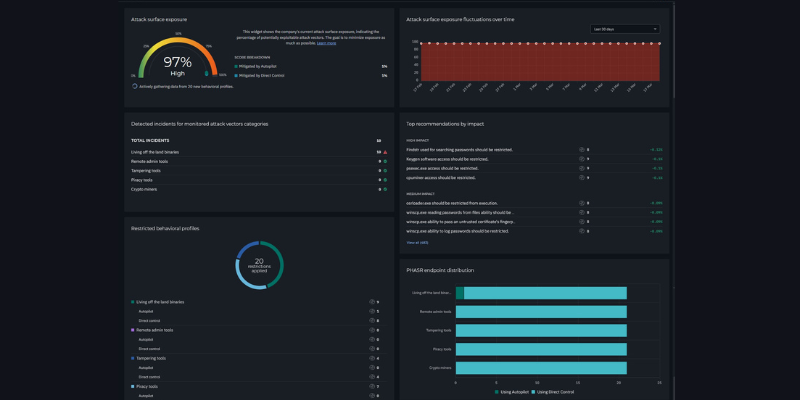Click green status icon next to Crypto miners incidents

pyautogui.click(x=385, y=188)
